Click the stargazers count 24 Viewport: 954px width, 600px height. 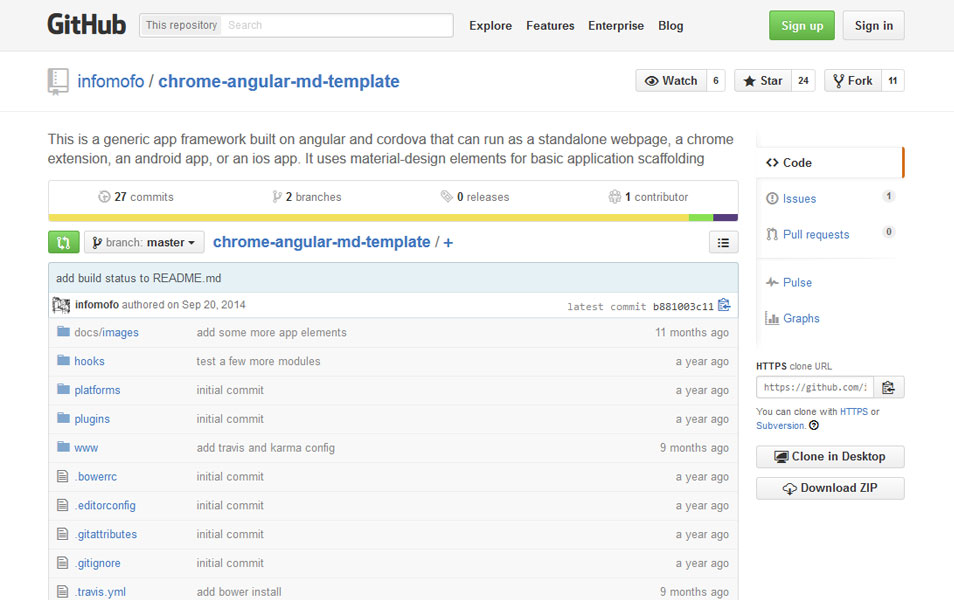(x=803, y=81)
